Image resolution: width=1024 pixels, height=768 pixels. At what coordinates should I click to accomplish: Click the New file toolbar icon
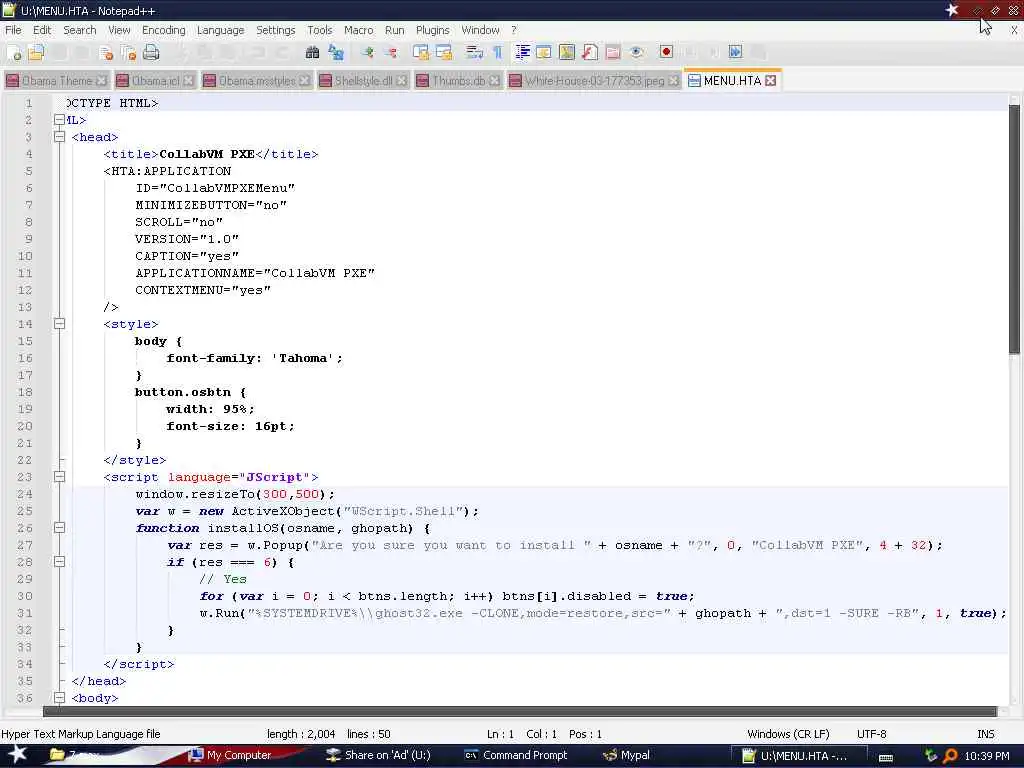pyautogui.click(x=14, y=52)
